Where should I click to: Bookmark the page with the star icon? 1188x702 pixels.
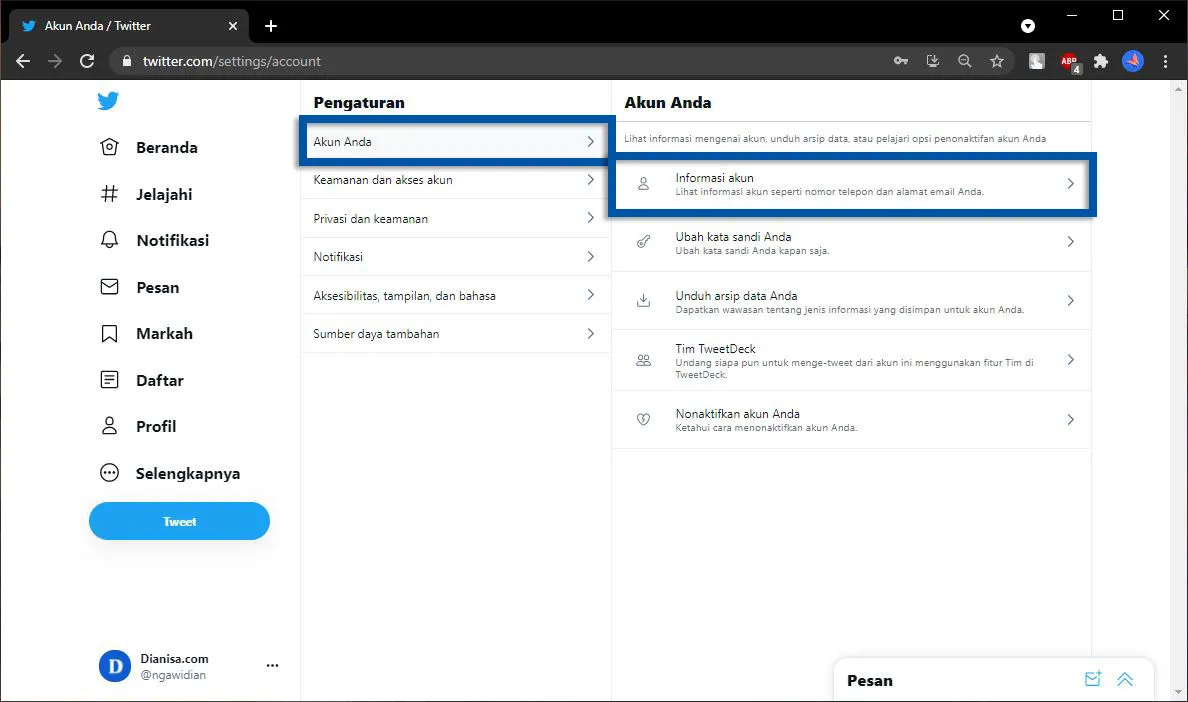(997, 61)
